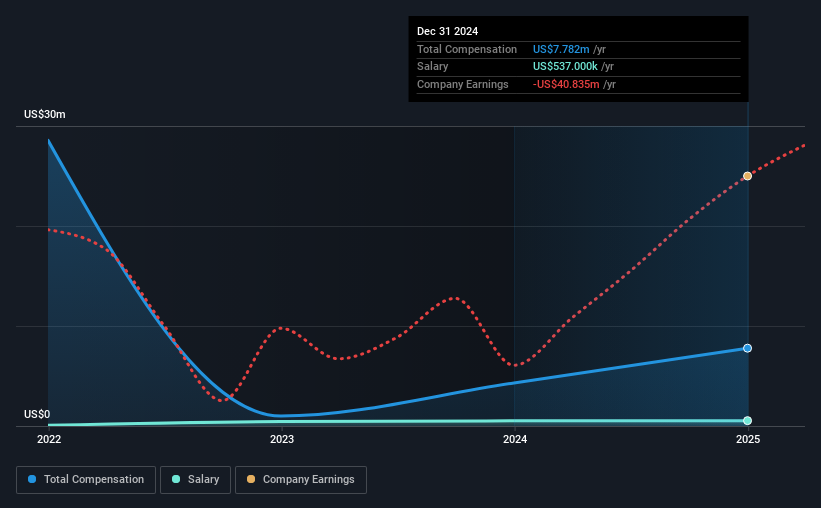The image size is (821, 508).
Task: Select the teal Salary data point at 2025
Action: (747, 421)
